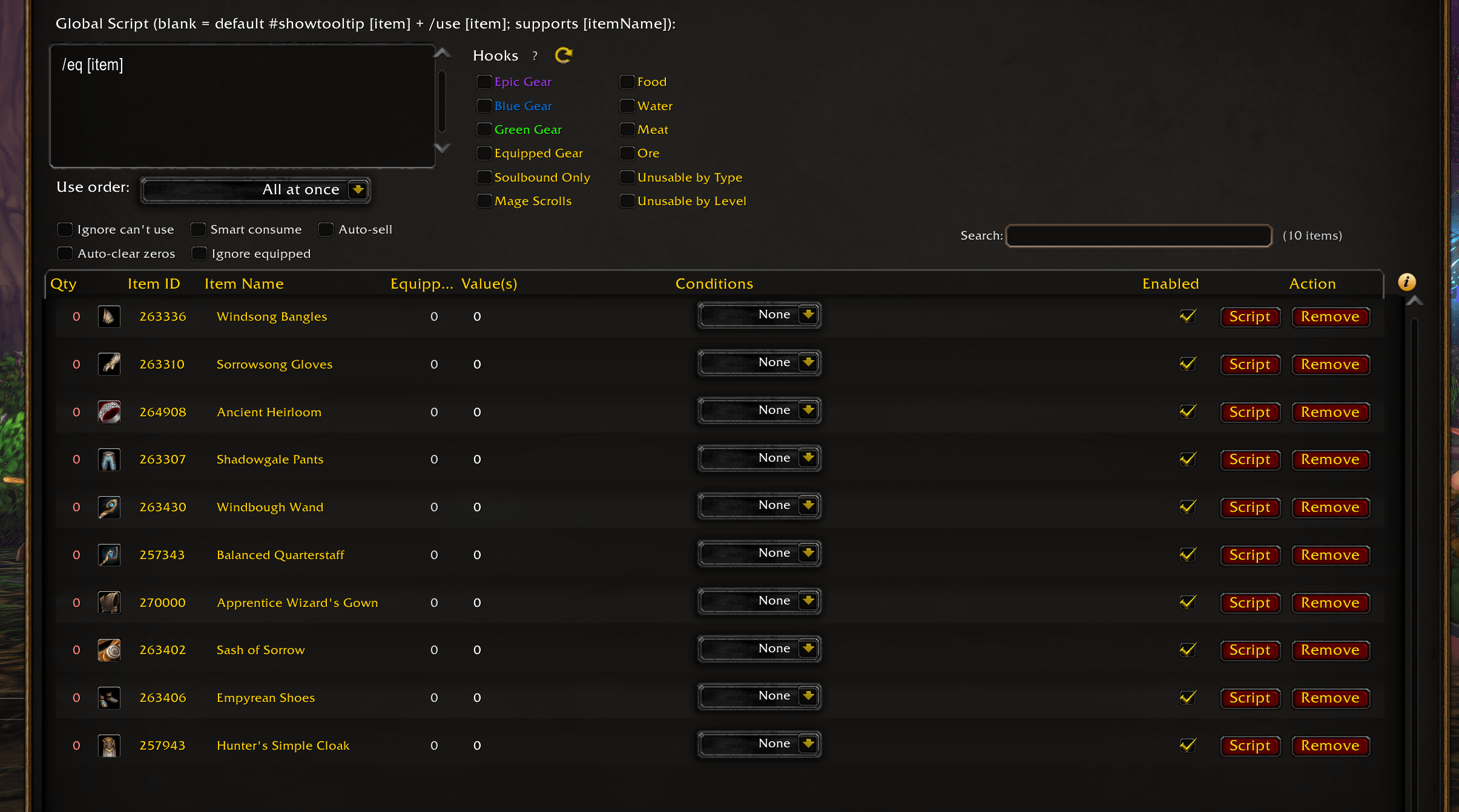
Task: Toggle Soulbound Only checkbox
Action: (484, 177)
